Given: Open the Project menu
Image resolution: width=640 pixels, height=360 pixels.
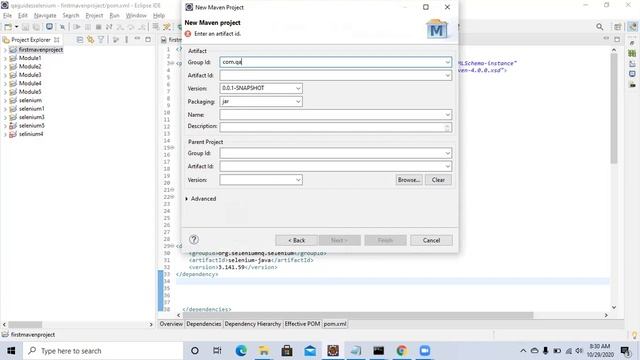Looking at the screenshot, I should (94, 16).
